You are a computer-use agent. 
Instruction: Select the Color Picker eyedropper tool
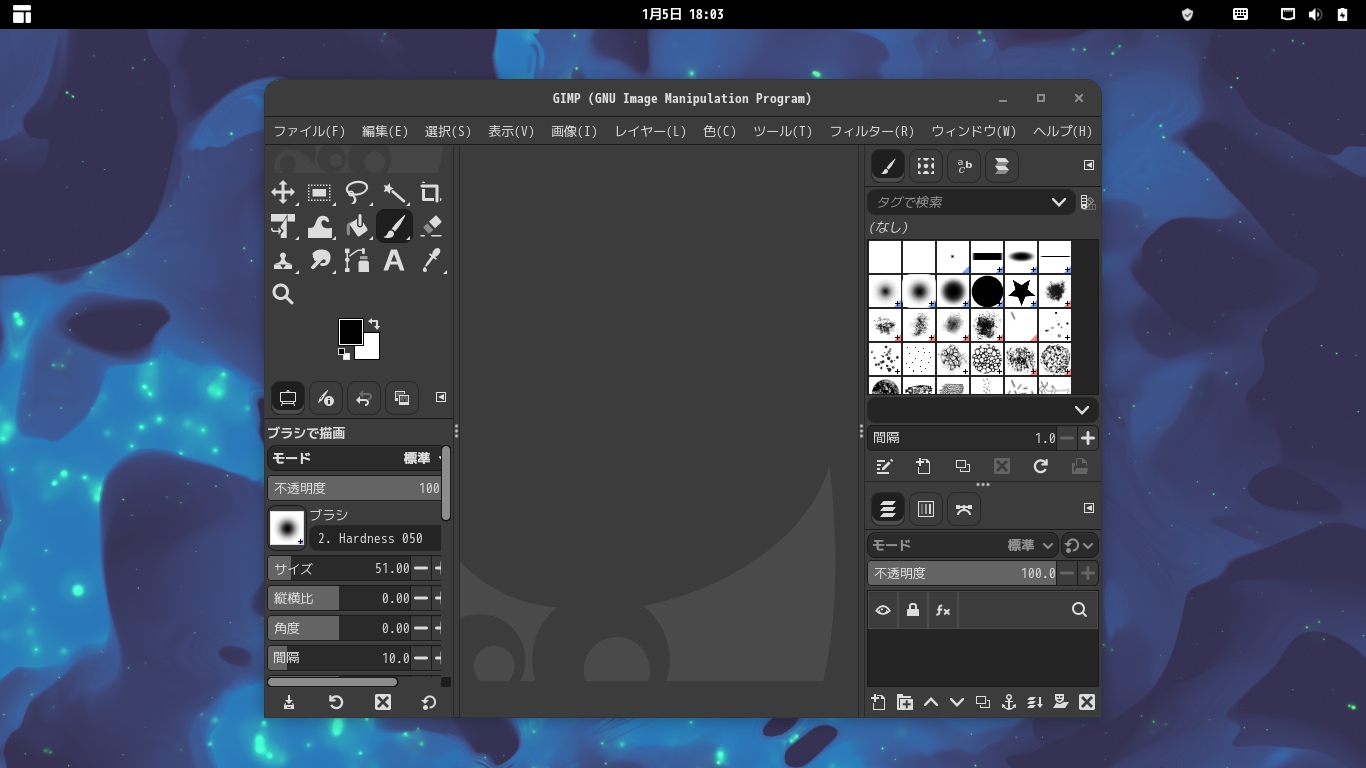tap(431, 261)
